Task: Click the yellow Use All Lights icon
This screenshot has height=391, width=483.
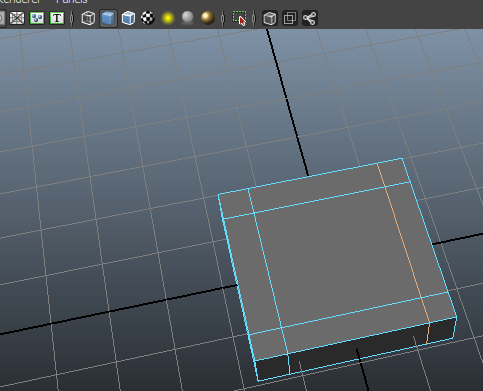Action: coord(168,18)
